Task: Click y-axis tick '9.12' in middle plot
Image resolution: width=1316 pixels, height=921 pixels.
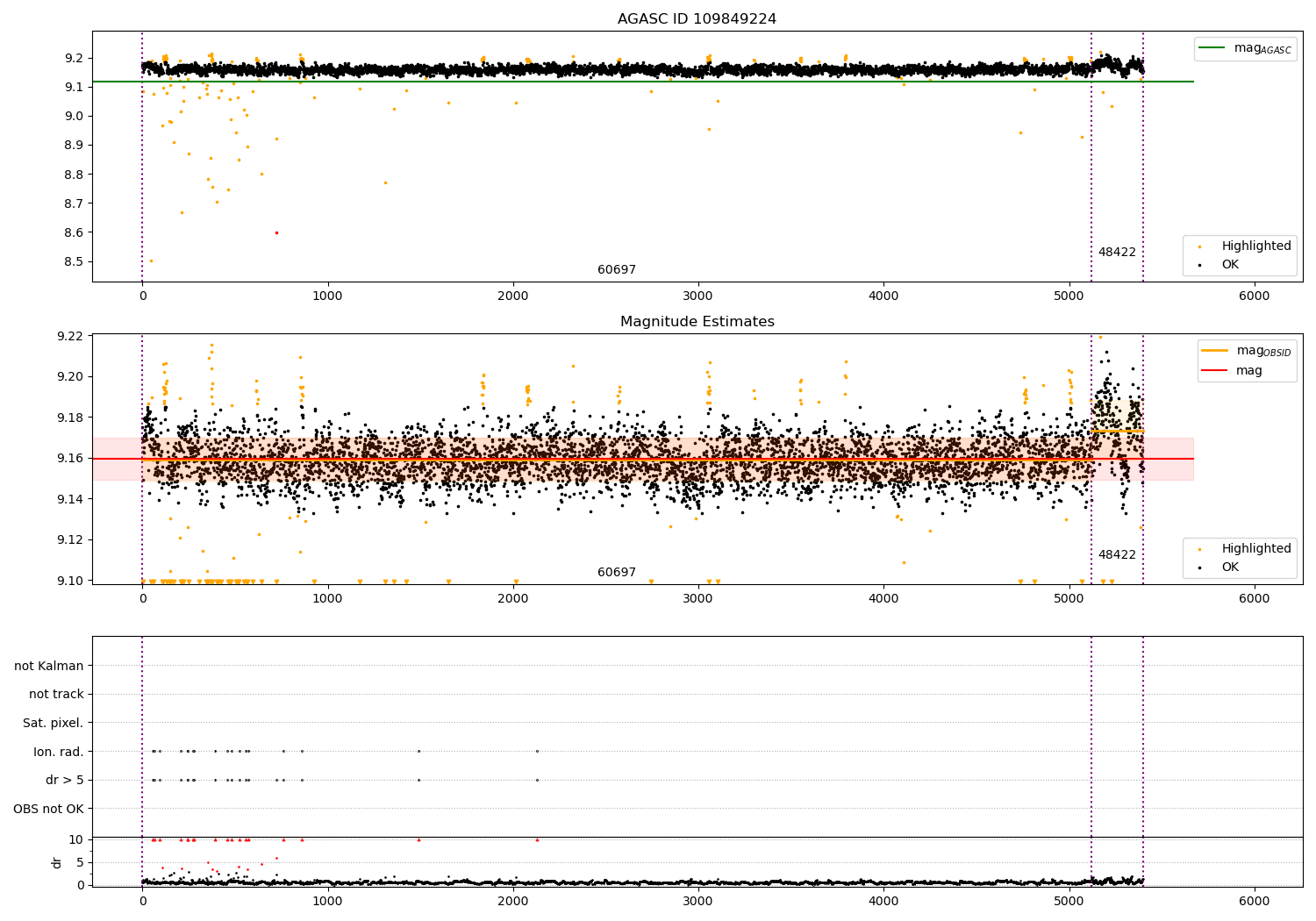Action: [71, 539]
